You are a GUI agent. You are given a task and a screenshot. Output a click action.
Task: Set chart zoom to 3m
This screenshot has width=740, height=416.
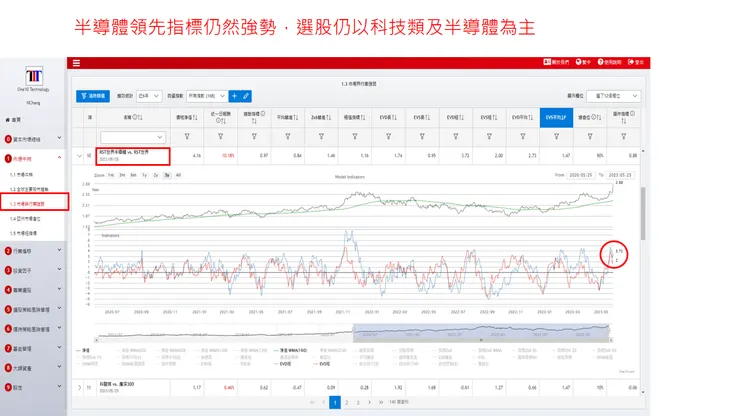click(122, 175)
